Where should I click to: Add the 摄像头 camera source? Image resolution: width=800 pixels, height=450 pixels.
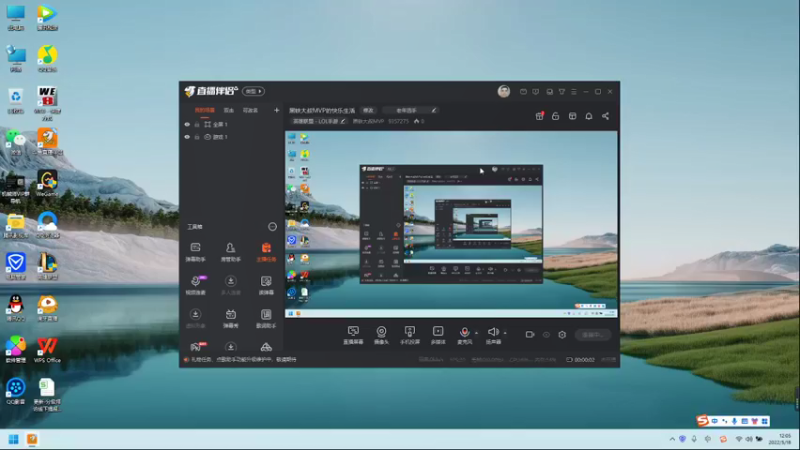tap(381, 335)
